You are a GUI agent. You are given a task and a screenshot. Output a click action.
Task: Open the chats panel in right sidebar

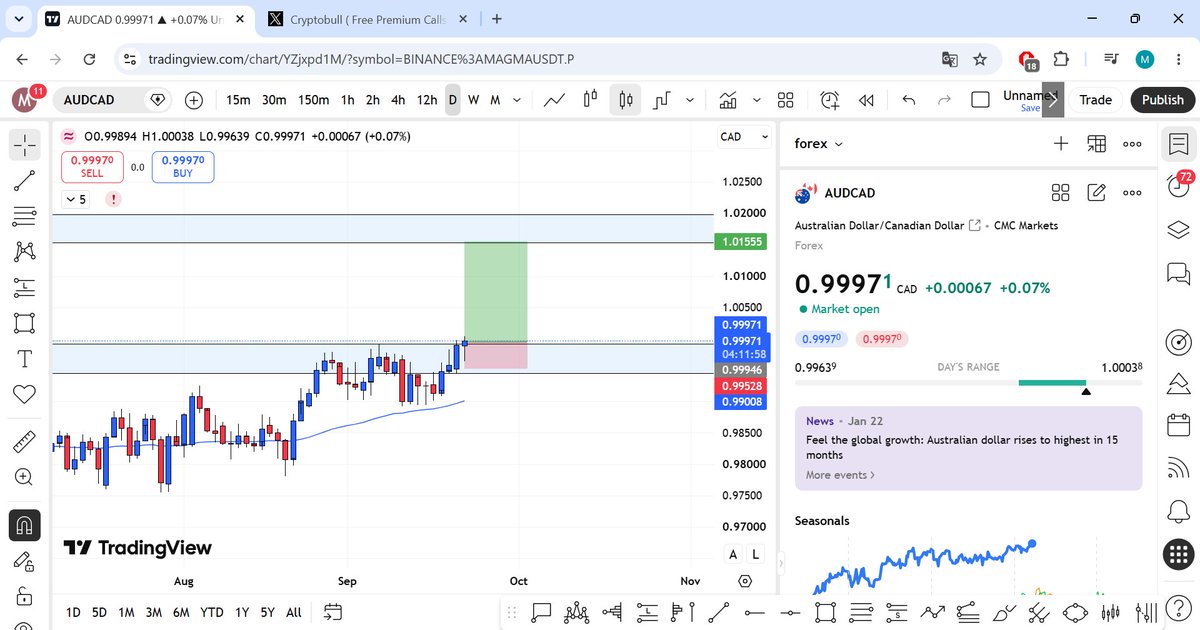pos(1179,272)
